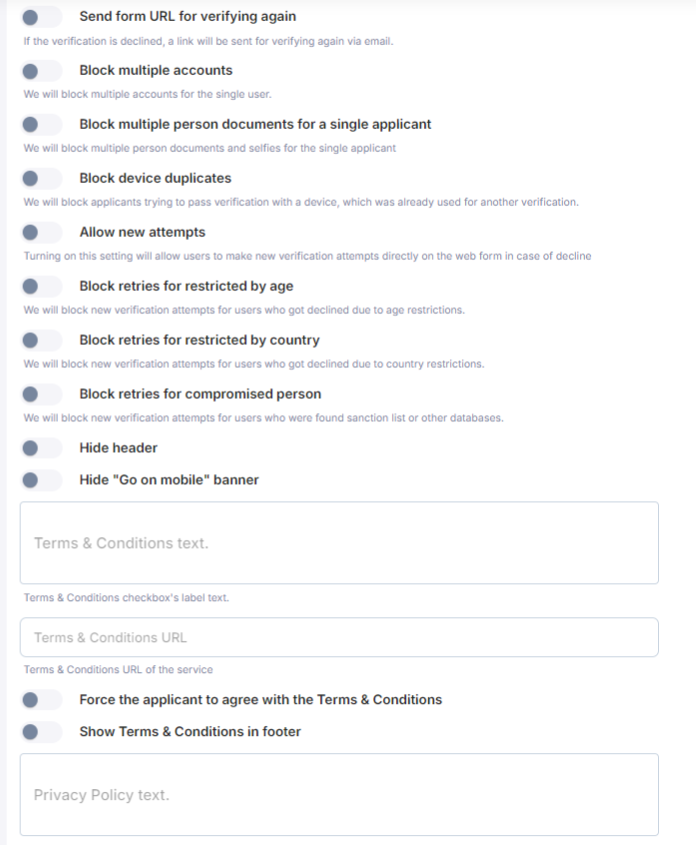This screenshot has width=696, height=845.
Task: Enable the 'Allow new attempts' toggle switch
Action: tap(41, 233)
